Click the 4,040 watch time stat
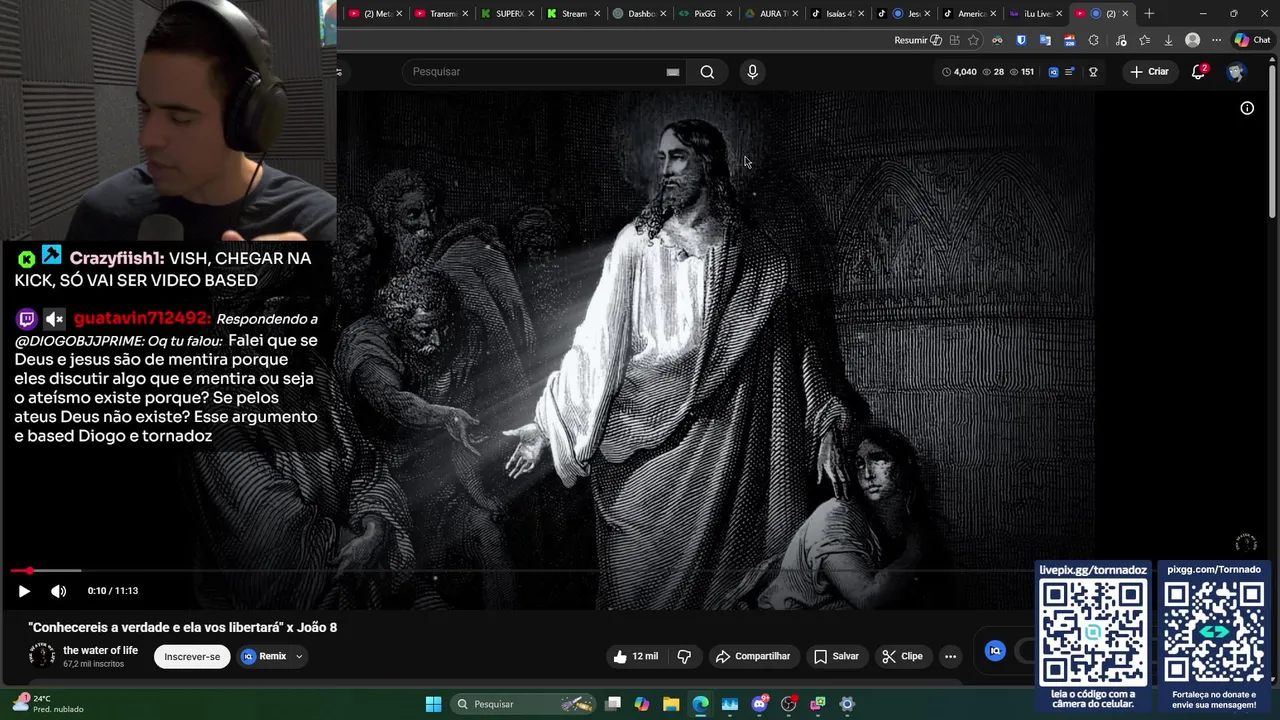The height and width of the screenshot is (720, 1280). [959, 72]
